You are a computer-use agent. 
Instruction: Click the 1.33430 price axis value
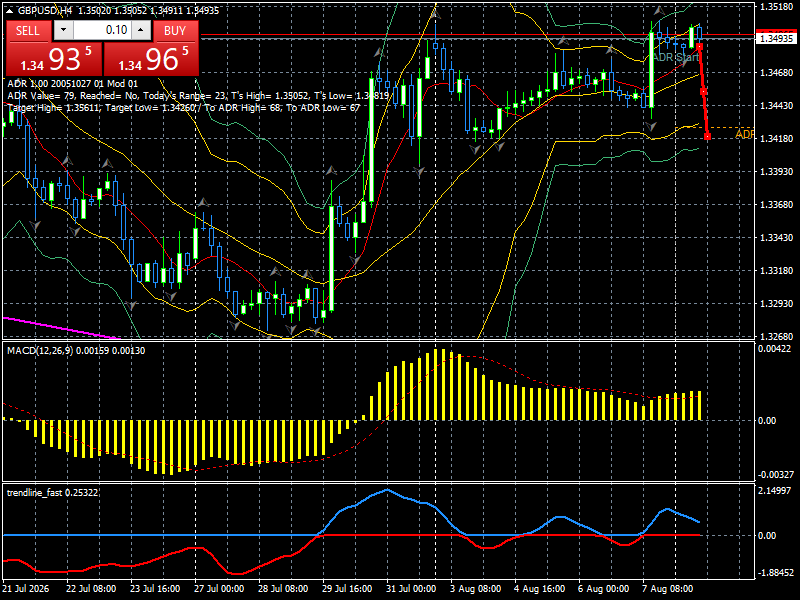click(777, 237)
